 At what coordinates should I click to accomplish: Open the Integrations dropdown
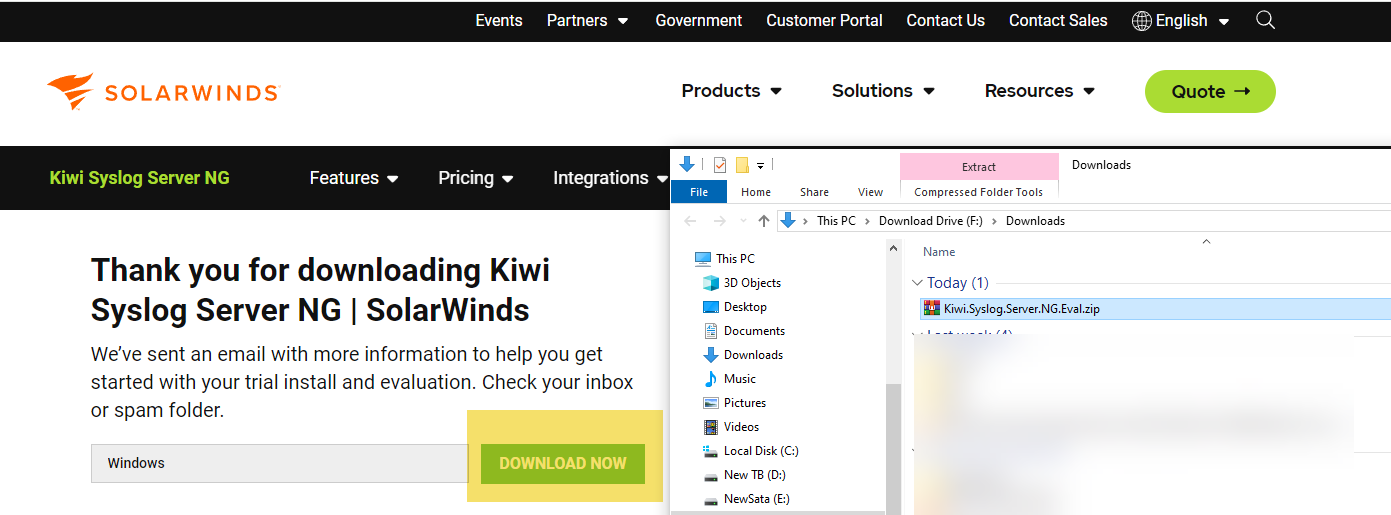611,178
